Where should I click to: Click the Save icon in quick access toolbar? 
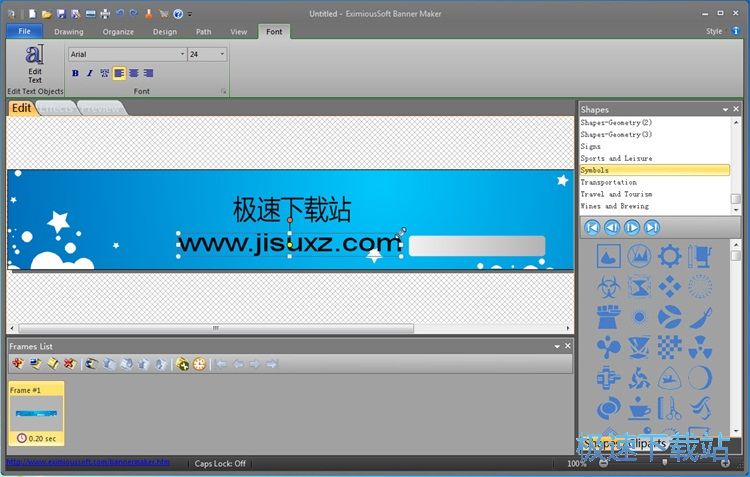tap(61, 14)
